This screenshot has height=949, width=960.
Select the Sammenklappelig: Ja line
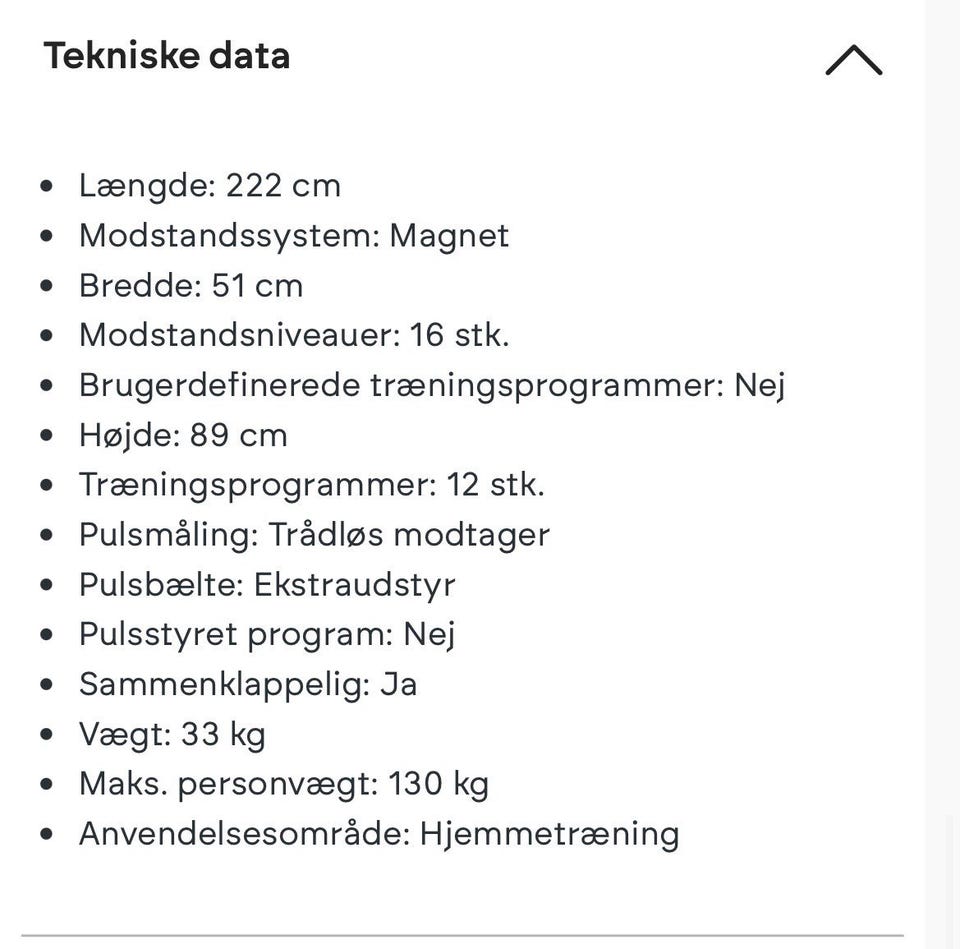(248, 685)
